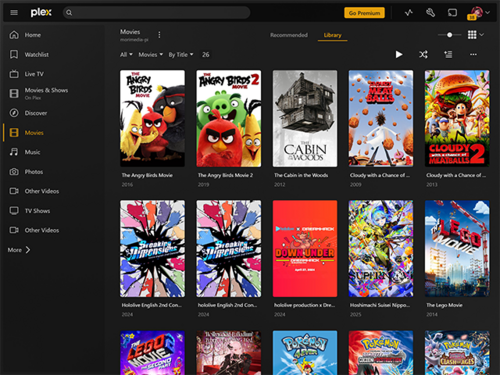This screenshot has height=375, width=500.
Task: Select Live TV in the sidebar
Action: (34, 74)
